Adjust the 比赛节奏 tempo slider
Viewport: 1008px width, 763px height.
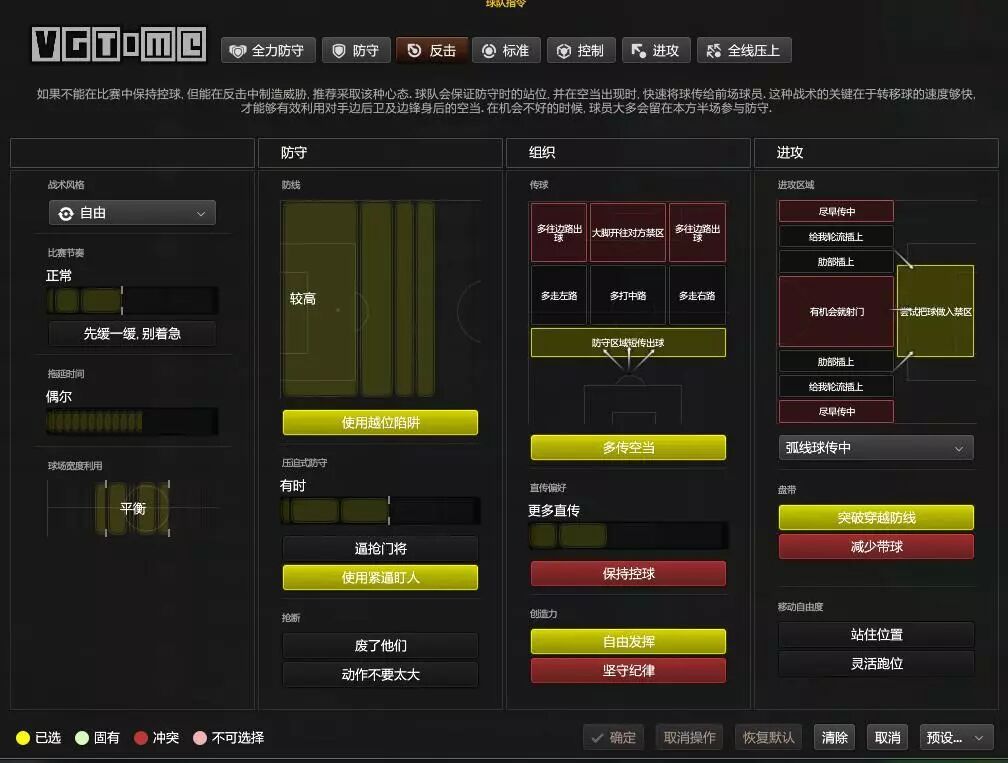[x=132, y=300]
